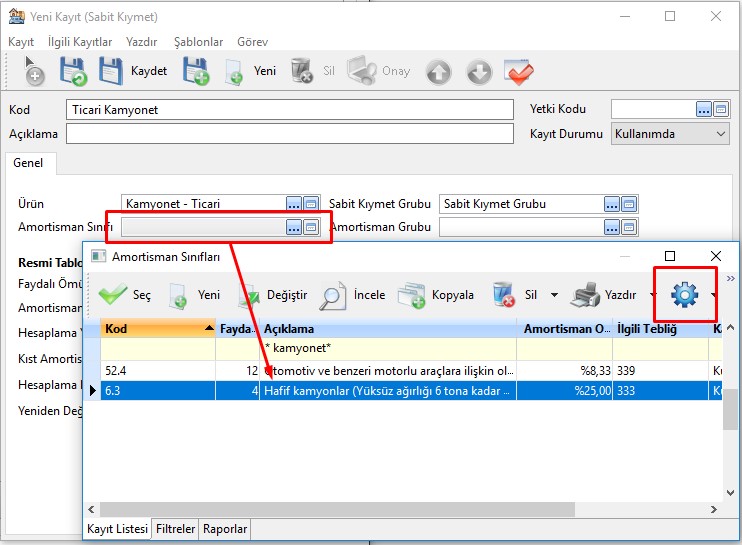Expand the Sil dropdown arrow in the popup

coord(554,296)
